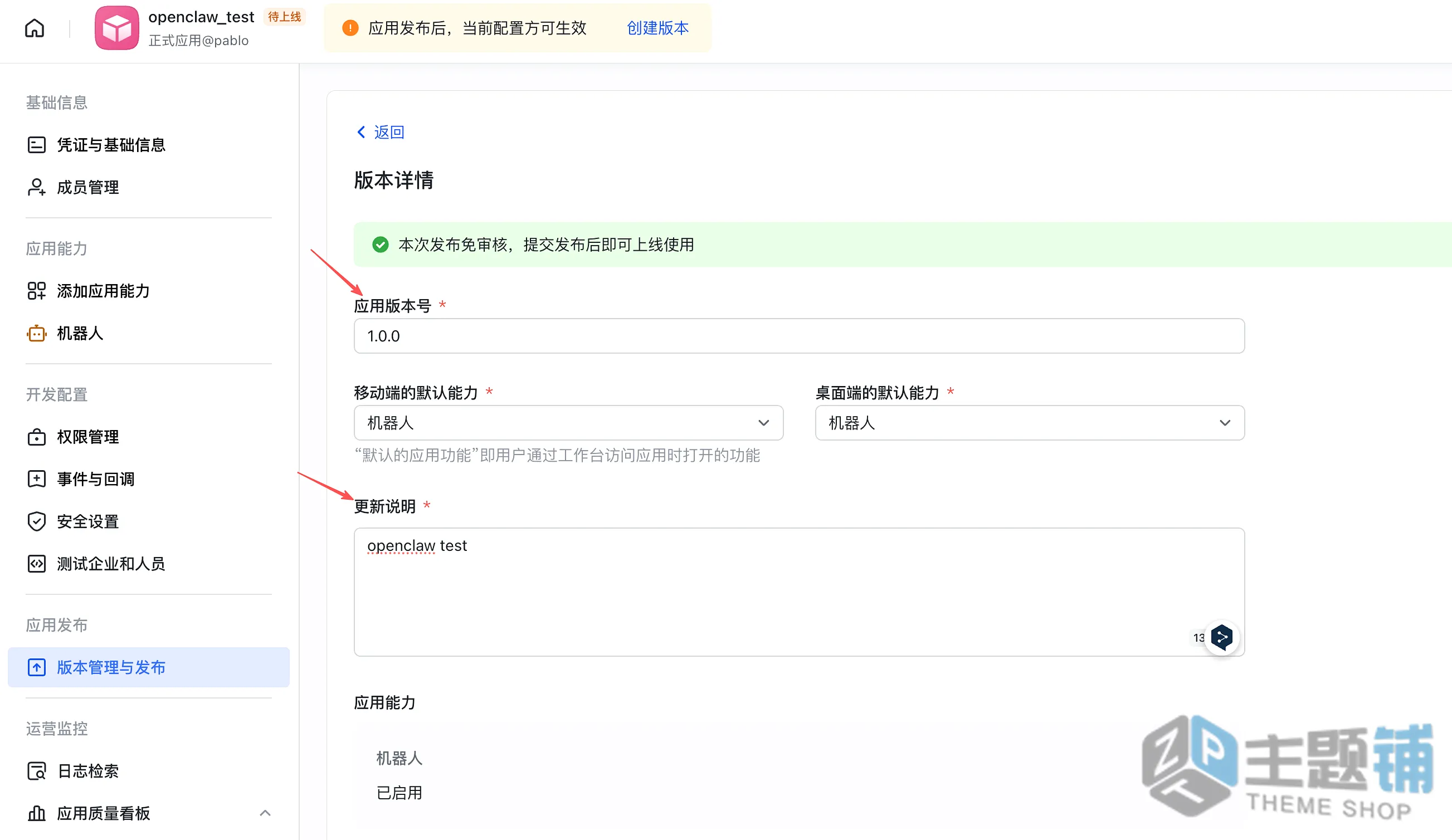The width and height of the screenshot is (1452, 840).
Task: Click the orange warning icon in banner
Action: 350,28
